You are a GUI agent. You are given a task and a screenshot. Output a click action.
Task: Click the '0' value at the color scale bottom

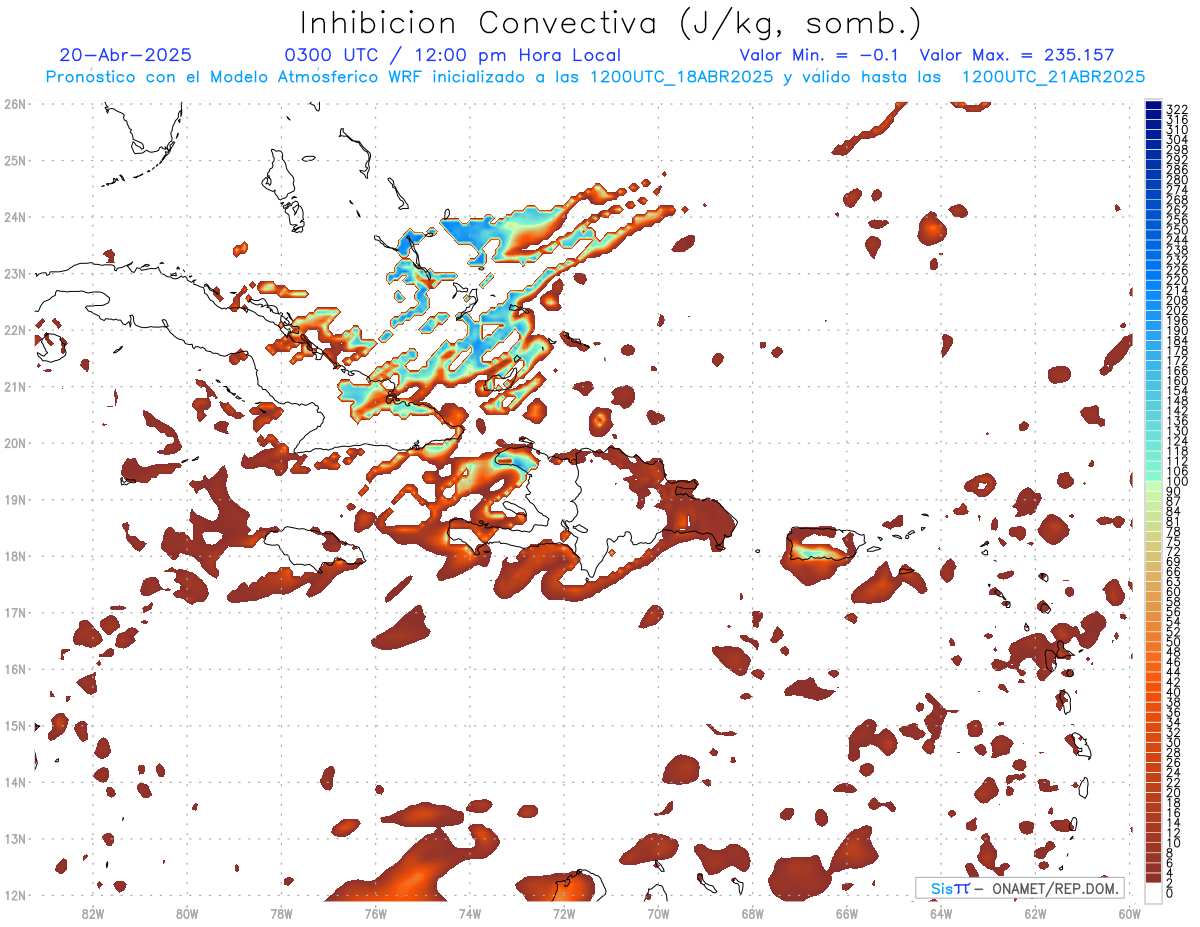point(1170,893)
